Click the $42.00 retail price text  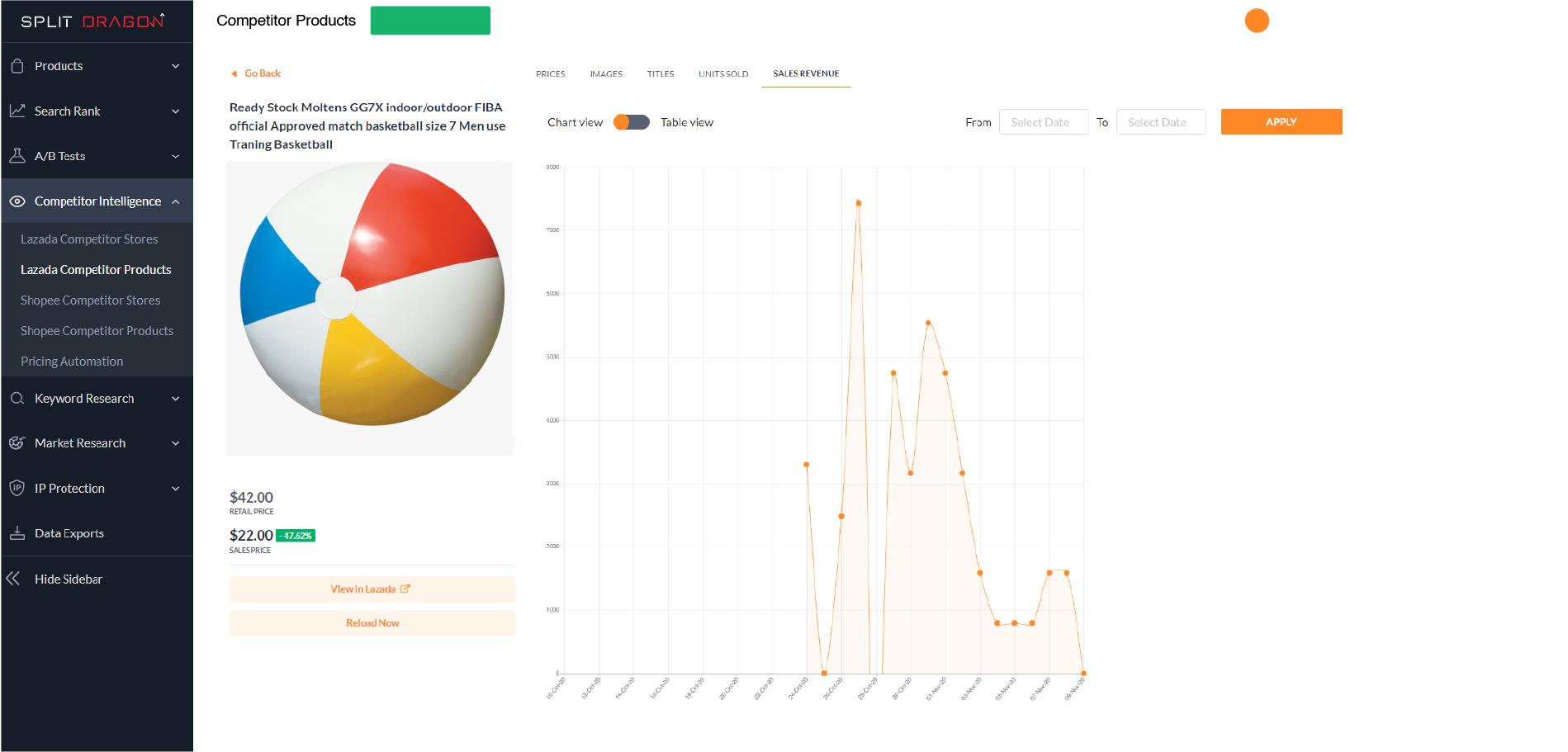coord(251,498)
